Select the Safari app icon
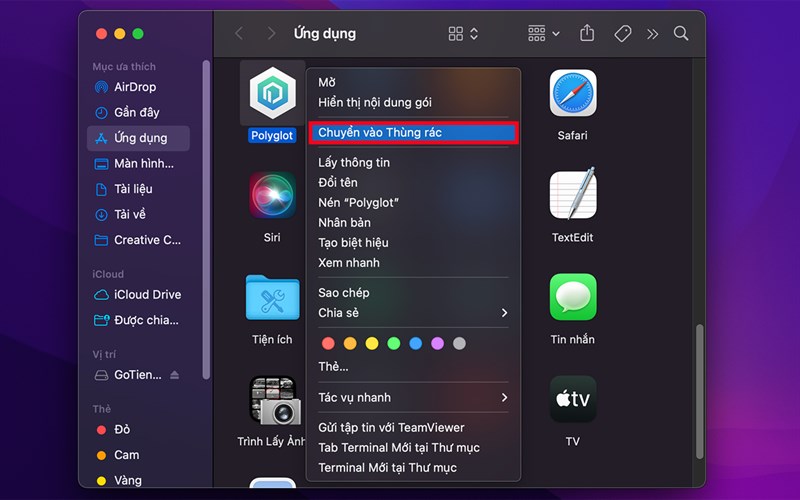Screen dimensions: 800x500 click(x=573, y=93)
